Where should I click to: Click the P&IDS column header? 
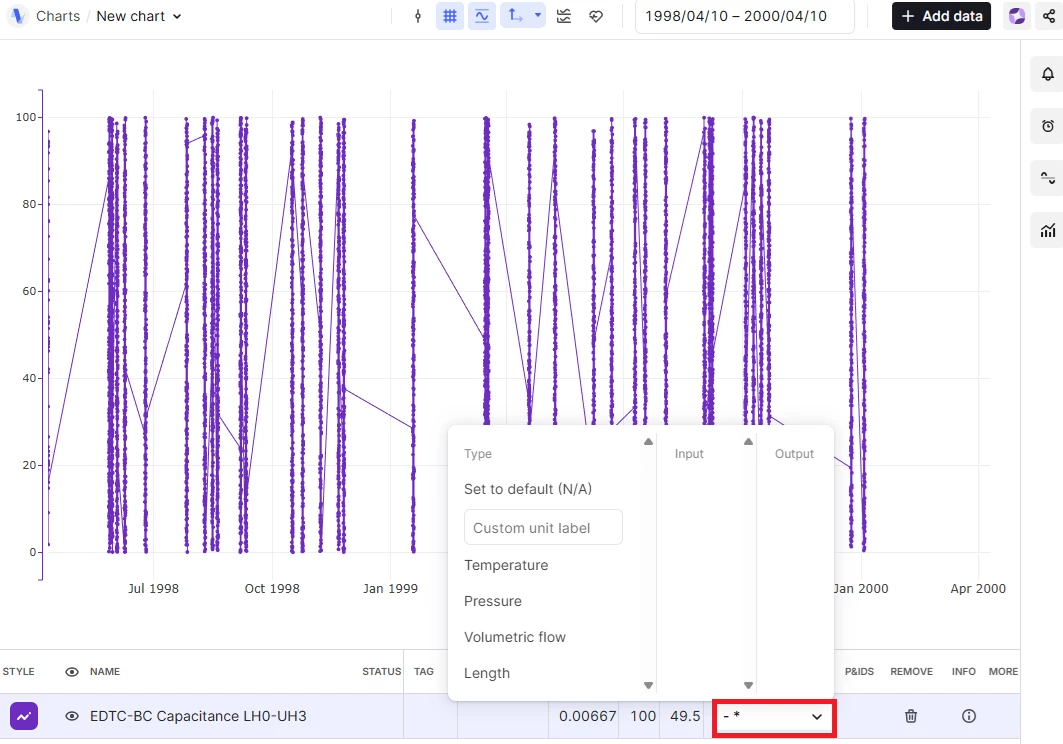tap(859, 671)
